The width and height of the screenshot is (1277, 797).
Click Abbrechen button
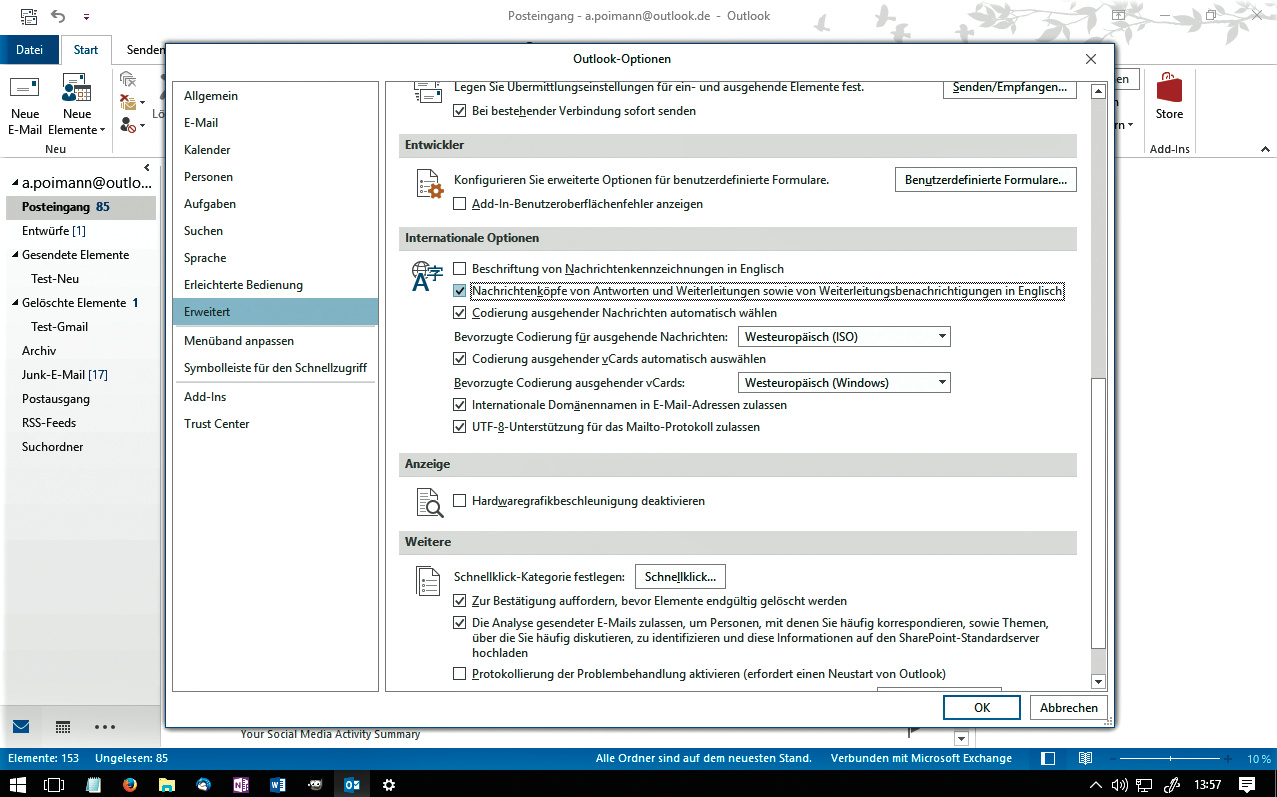[1069, 707]
